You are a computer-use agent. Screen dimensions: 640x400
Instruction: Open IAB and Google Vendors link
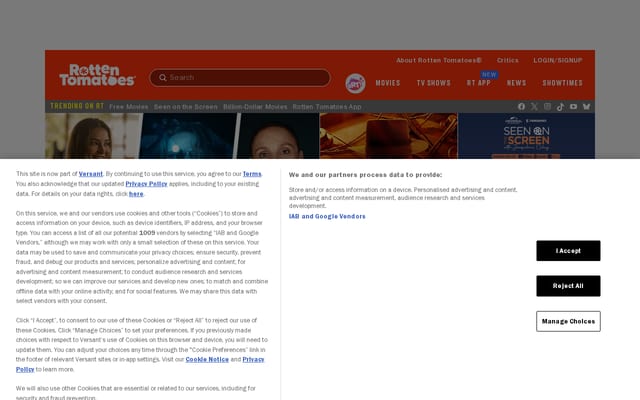[x=327, y=216]
